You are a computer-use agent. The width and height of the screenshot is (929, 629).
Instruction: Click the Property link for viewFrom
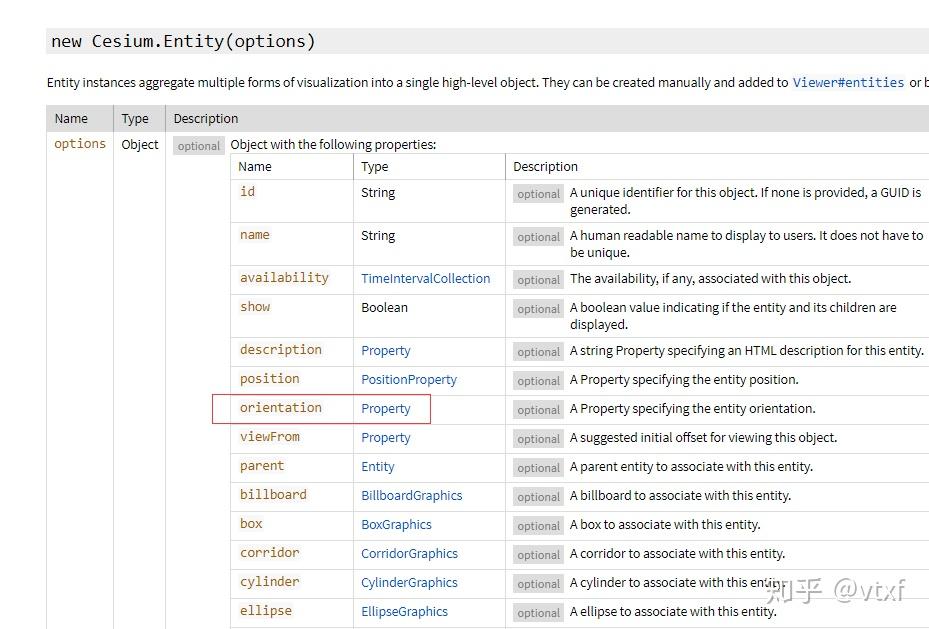(x=385, y=438)
